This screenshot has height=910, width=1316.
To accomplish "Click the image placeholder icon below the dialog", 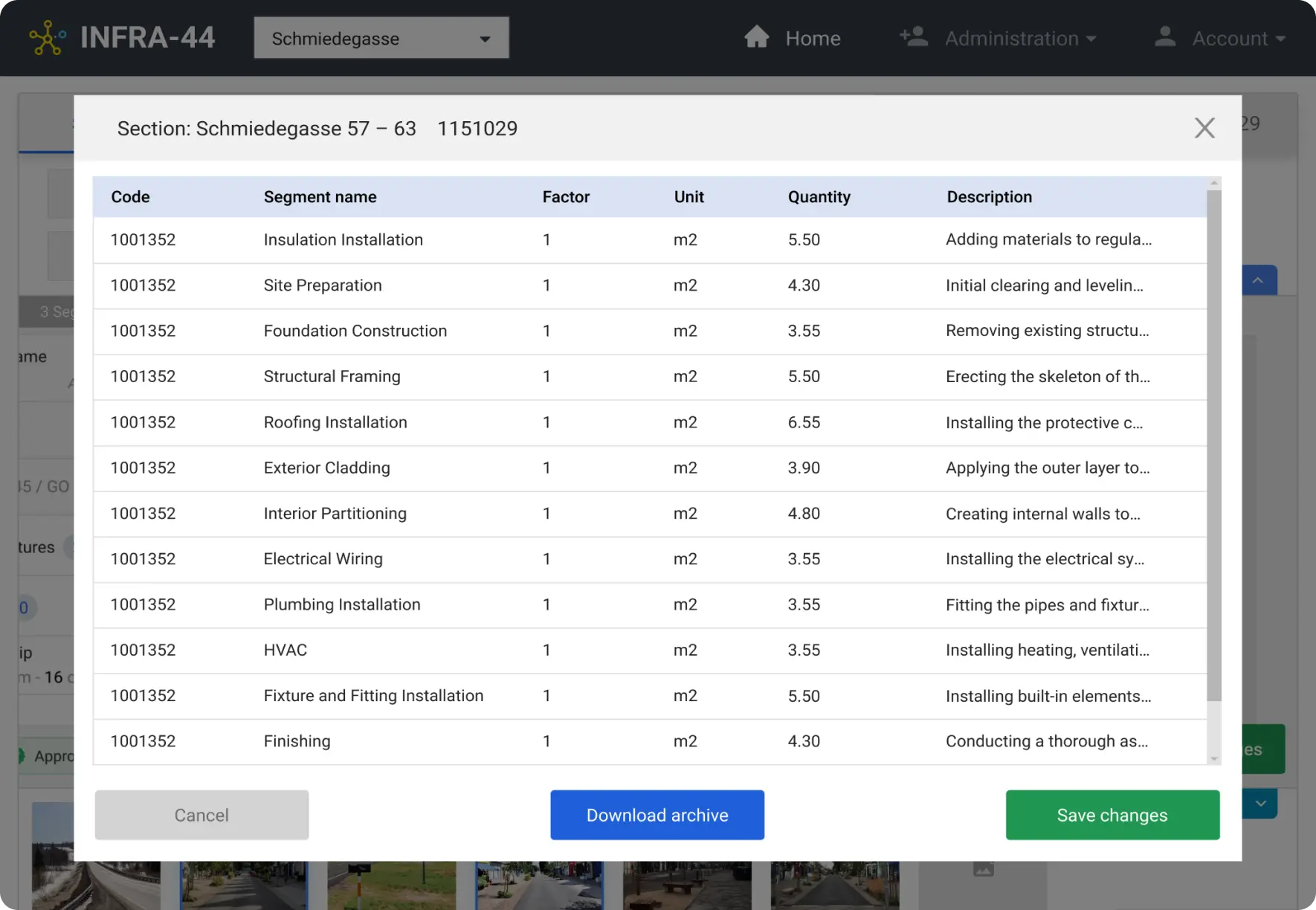I will pyautogui.click(x=983, y=869).
